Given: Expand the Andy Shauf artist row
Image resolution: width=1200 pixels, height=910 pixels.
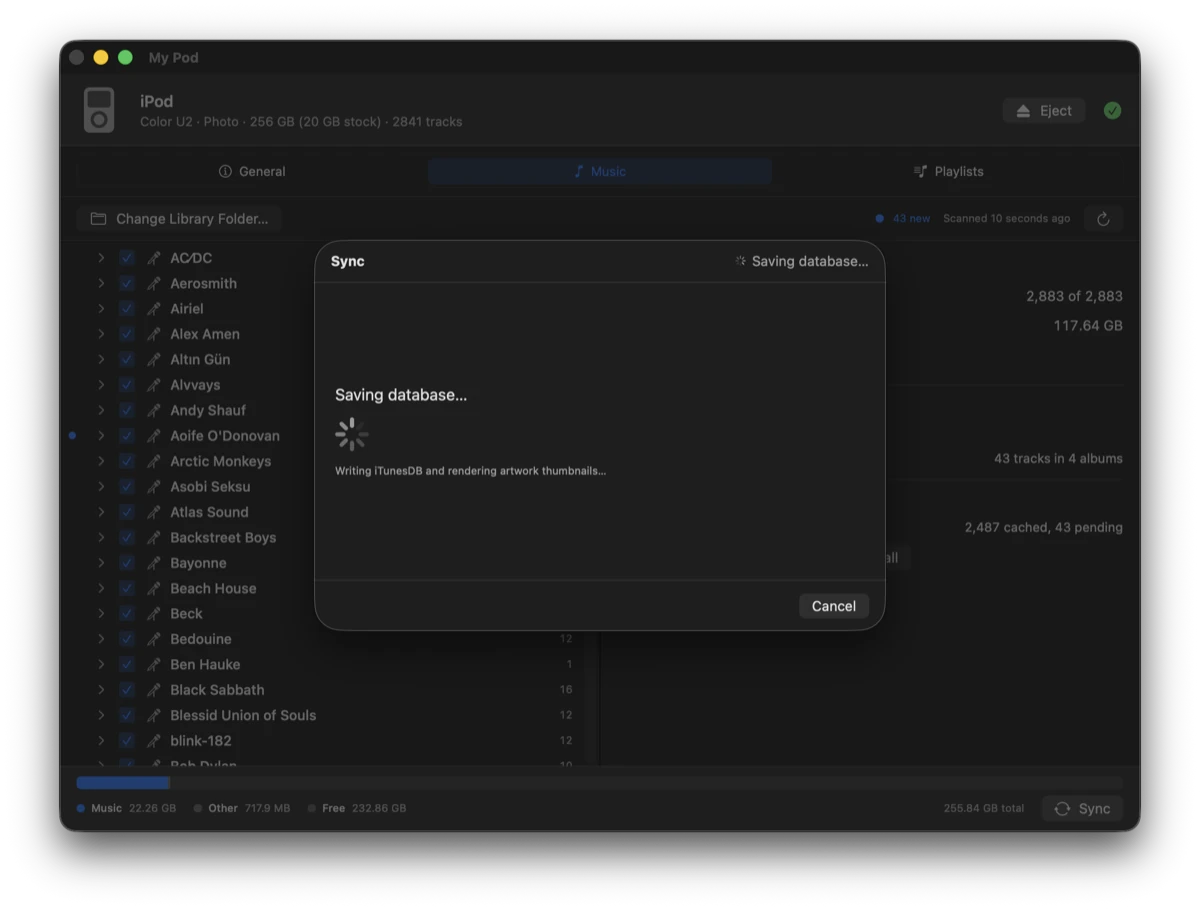Looking at the screenshot, I should [101, 410].
